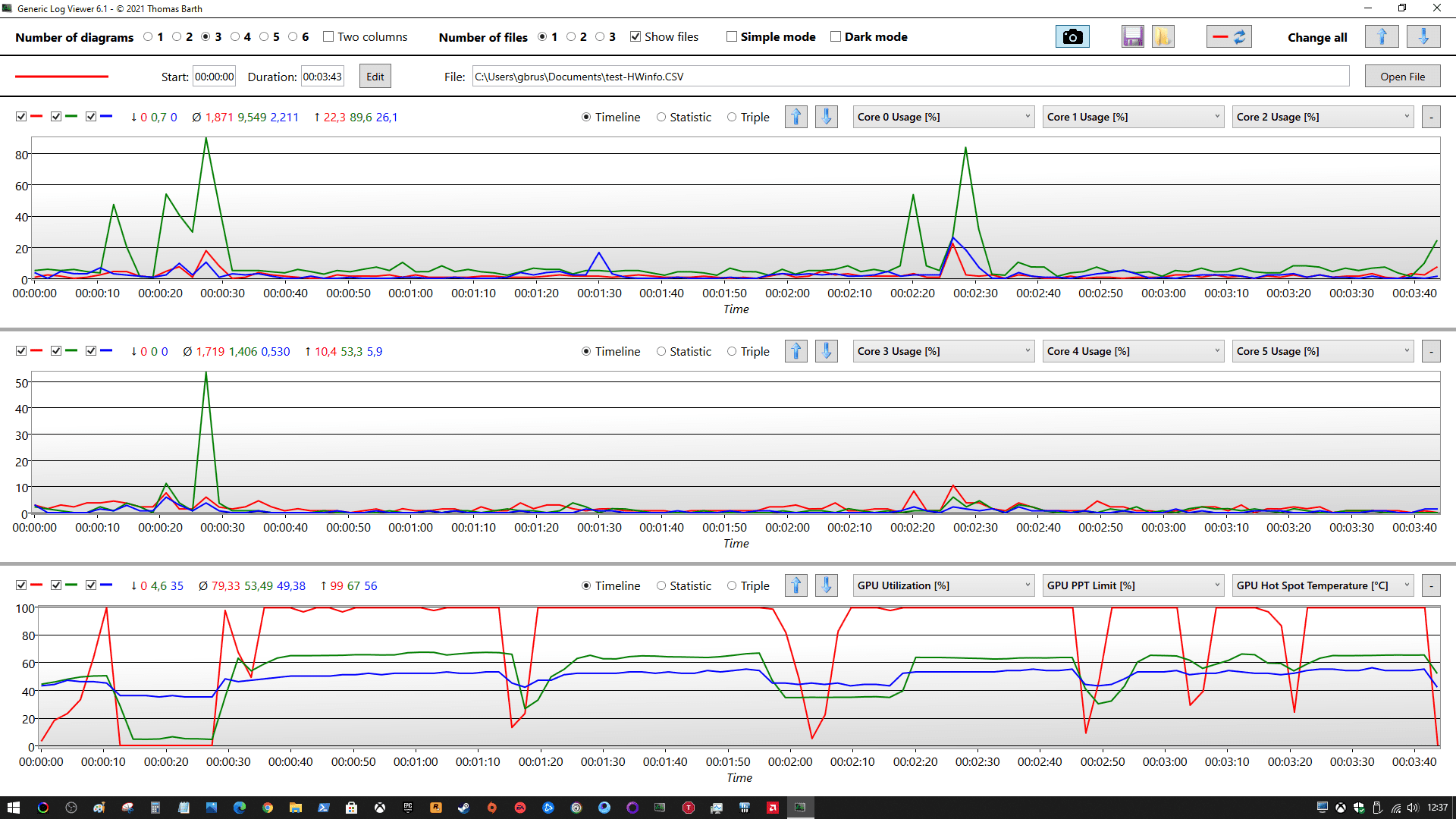Click the camera screenshot icon

pyautogui.click(x=1072, y=36)
